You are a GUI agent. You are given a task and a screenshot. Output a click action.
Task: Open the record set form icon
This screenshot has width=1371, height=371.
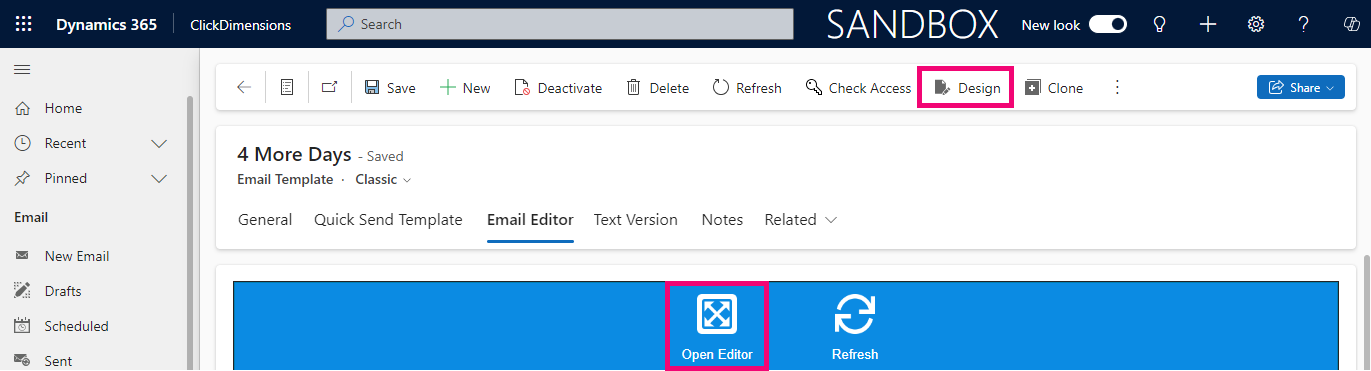tap(287, 88)
